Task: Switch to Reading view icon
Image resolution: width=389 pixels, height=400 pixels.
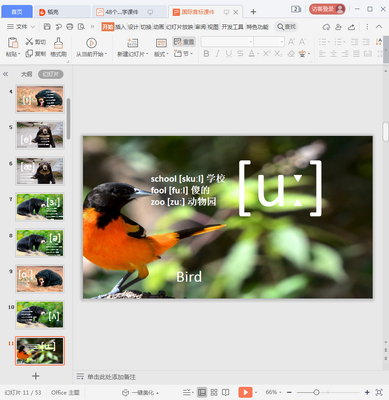Action: [226, 392]
